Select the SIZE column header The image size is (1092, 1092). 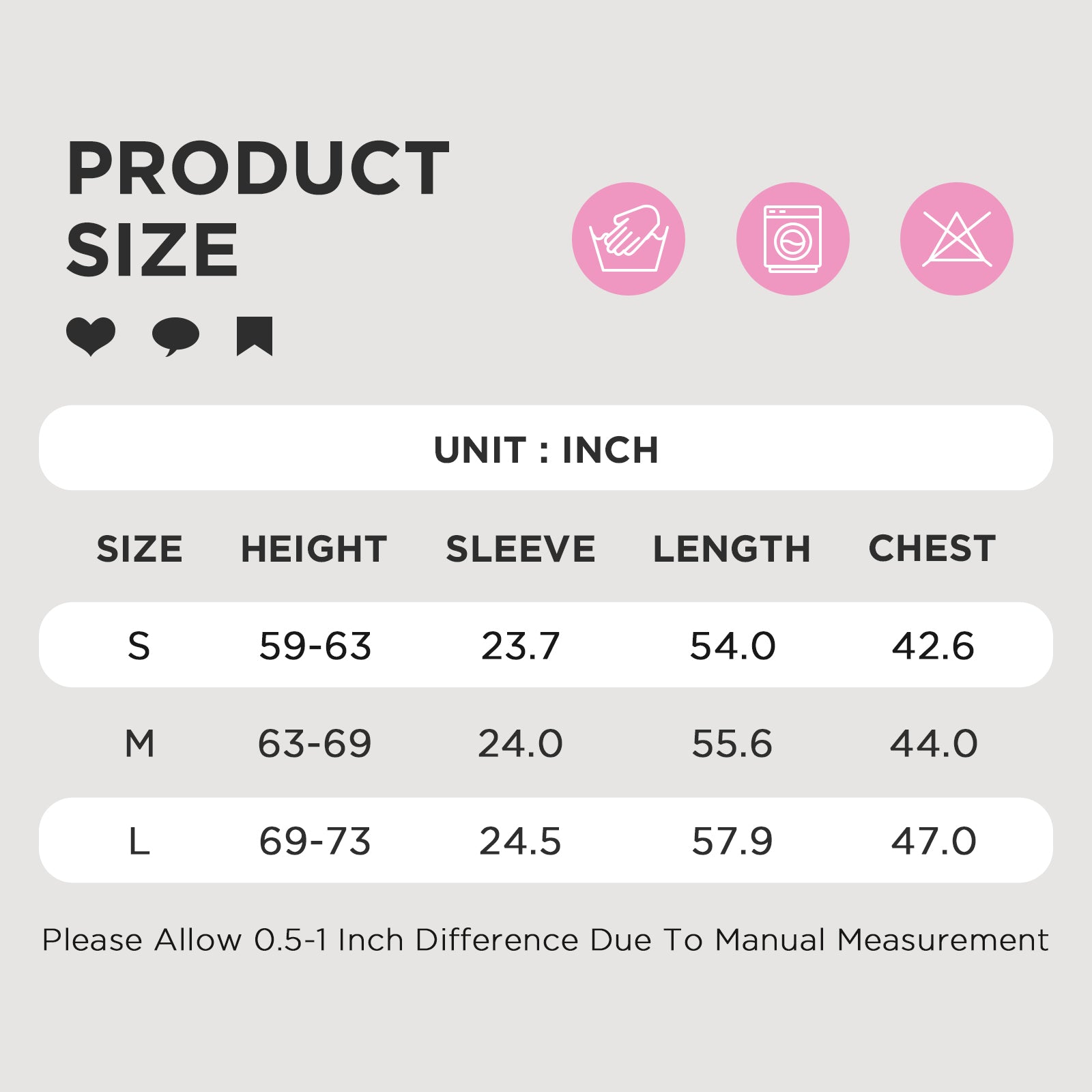click(x=139, y=549)
